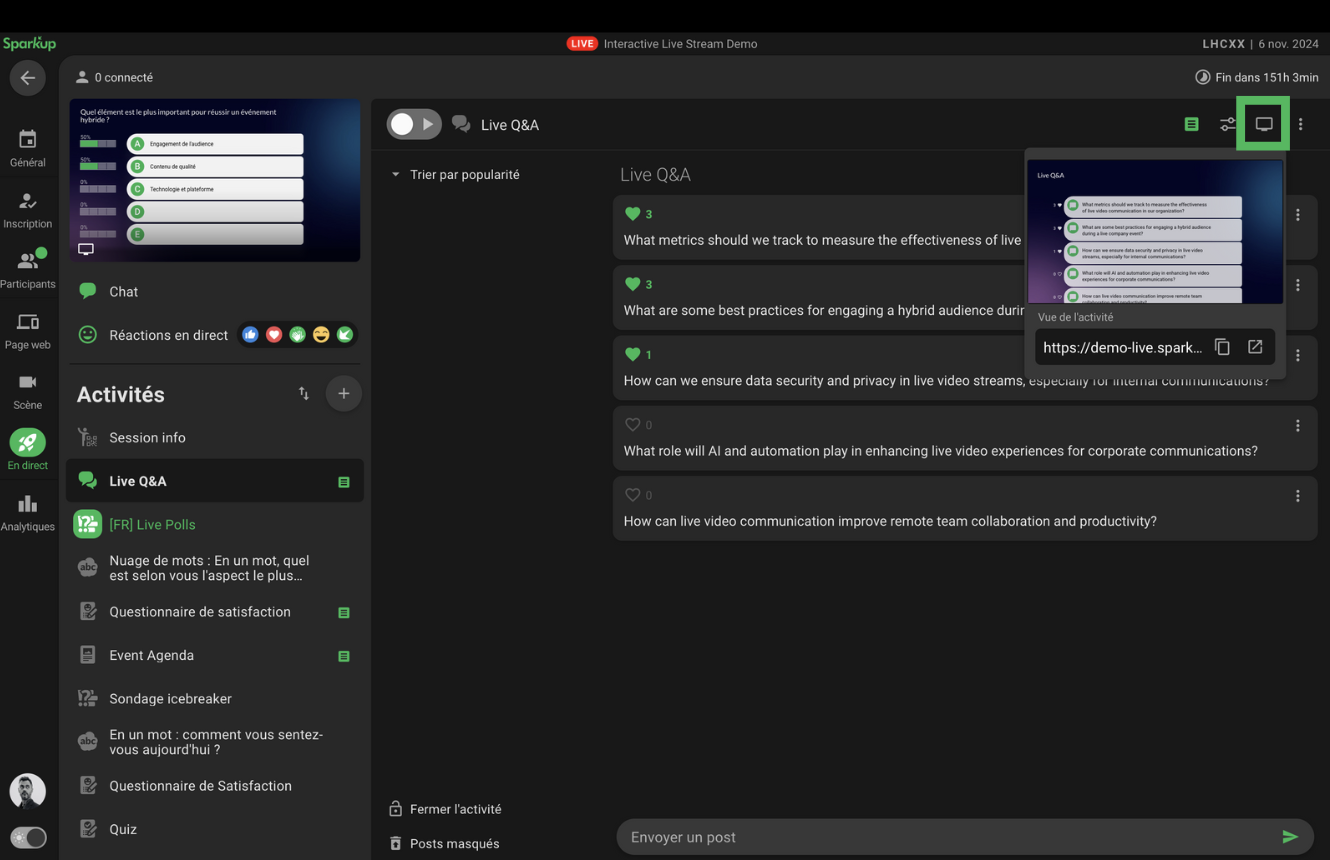Viewport: 1330px width, 860px height.
Task: Toggle the dark mode switch
Action: click(x=28, y=837)
